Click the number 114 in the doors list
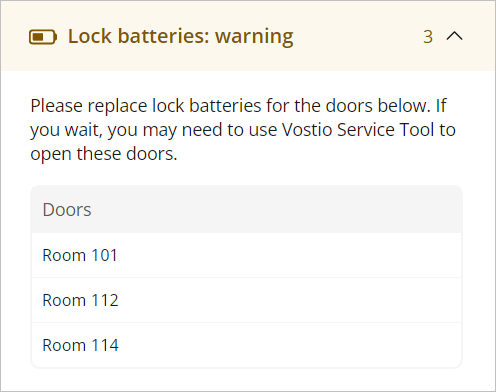Image resolution: width=496 pixels, height=392 pixels. tap(105, 345)
